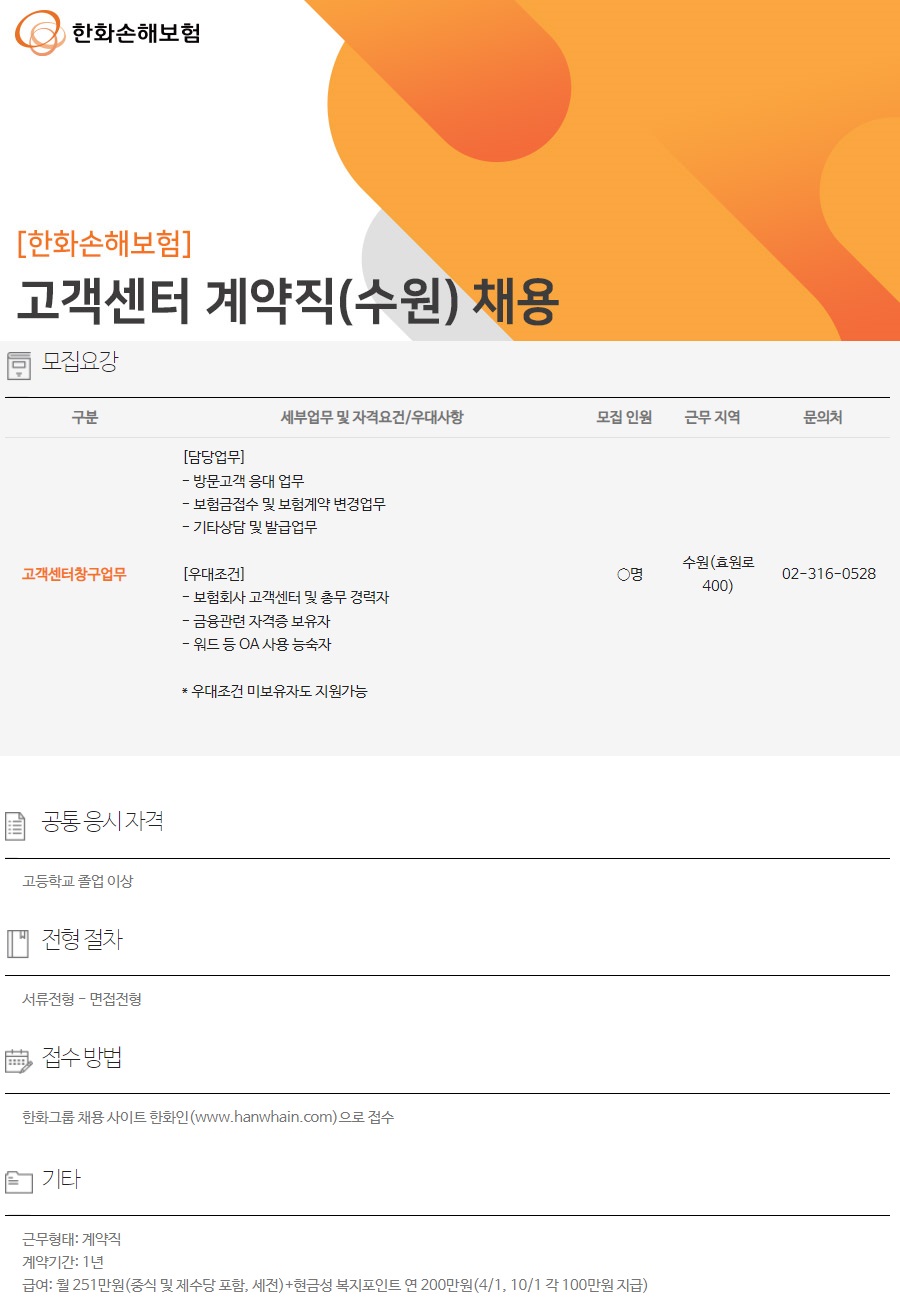Click the 구분 column header
The width and height of the screenshot is (900, 1310).
(x=85, y=418)
